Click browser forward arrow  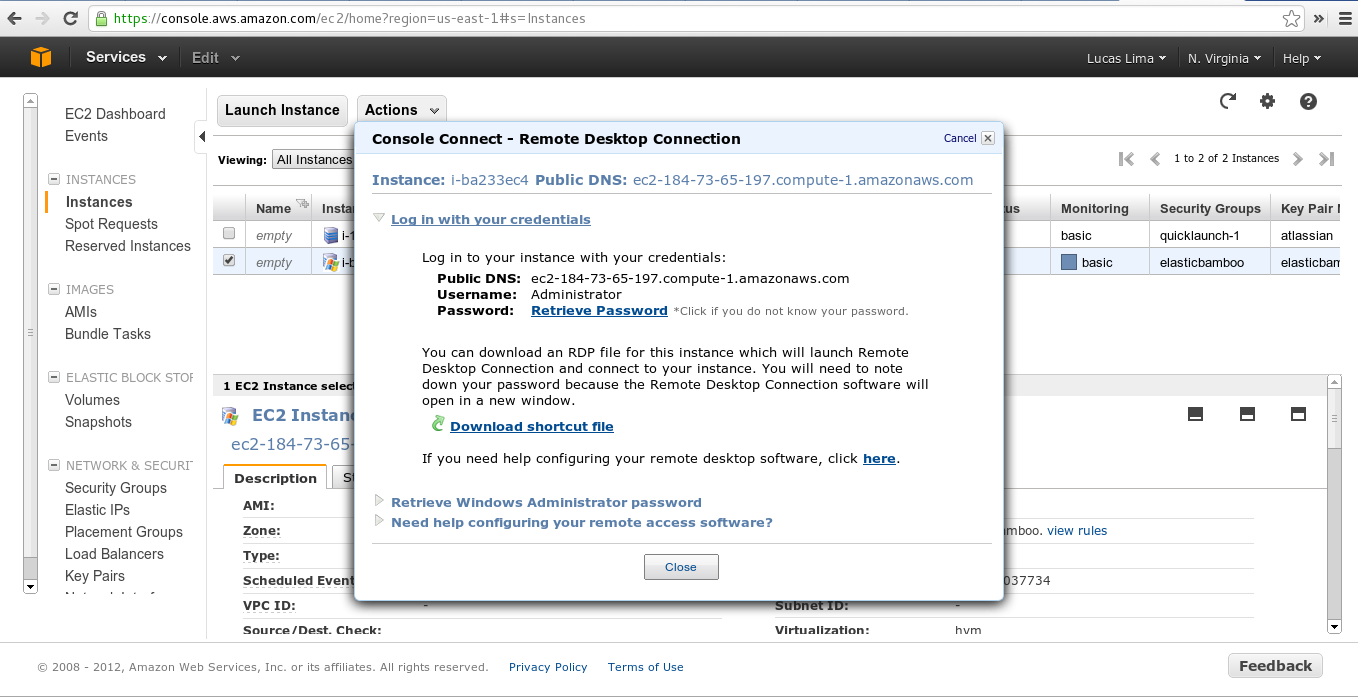click(43, 18)
